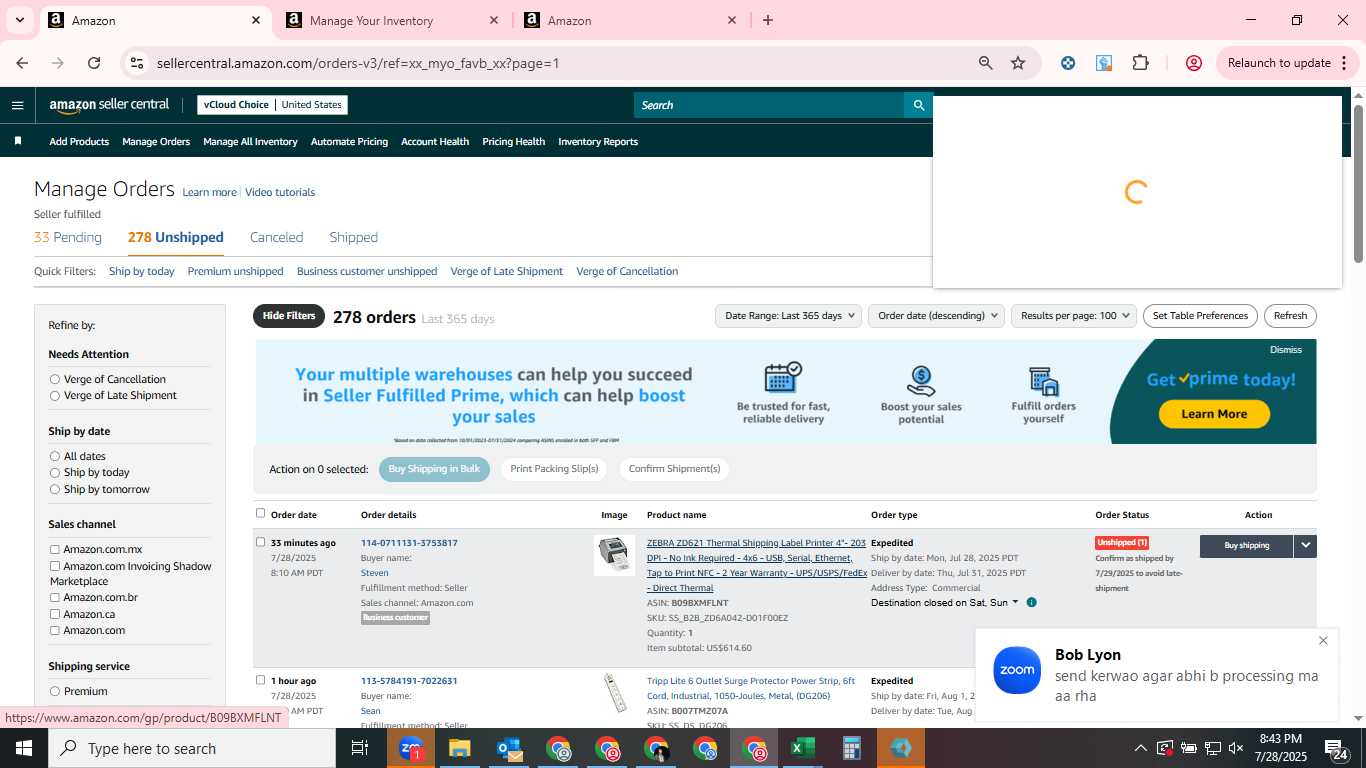The image size is (1366, 768).
Task: Open the Seller Central hamburger menu
Action: pyautogui.click(x=17, y=105)
